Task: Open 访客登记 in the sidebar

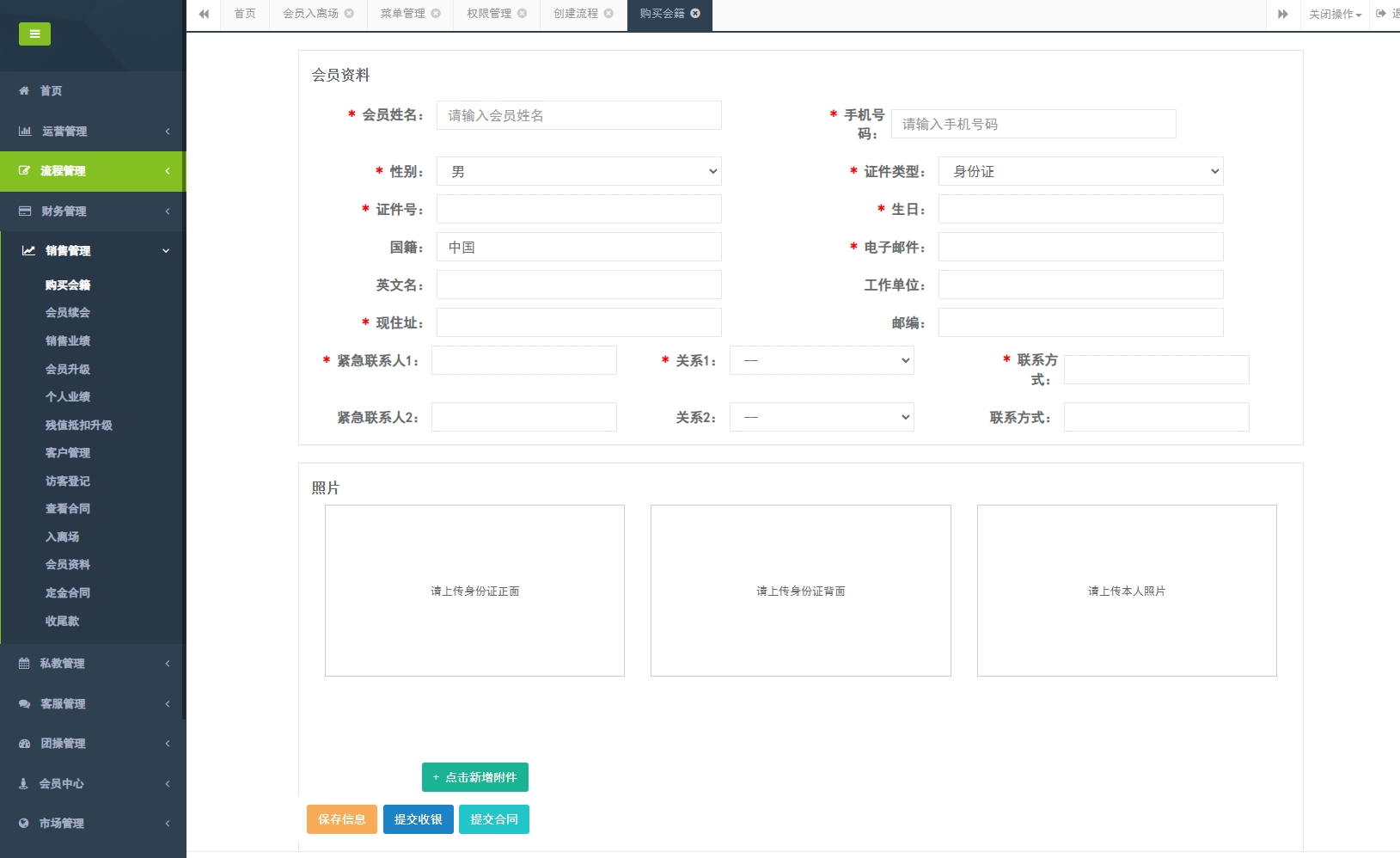Action: 68,481
